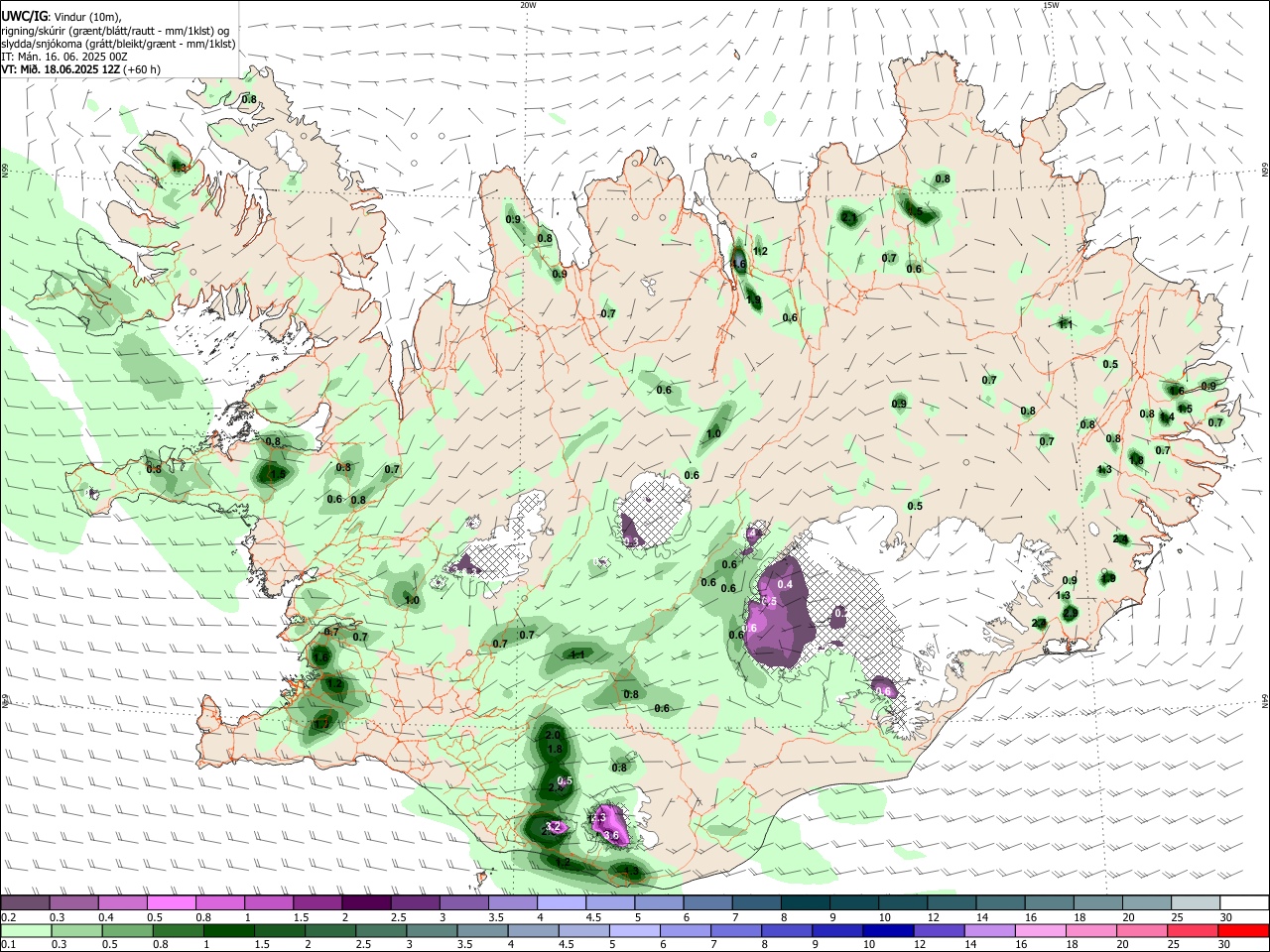Screen dimensions: 1270x952
Task: Select the lavender snow swatch between 4 and 4.5
Action: [562, 903]
